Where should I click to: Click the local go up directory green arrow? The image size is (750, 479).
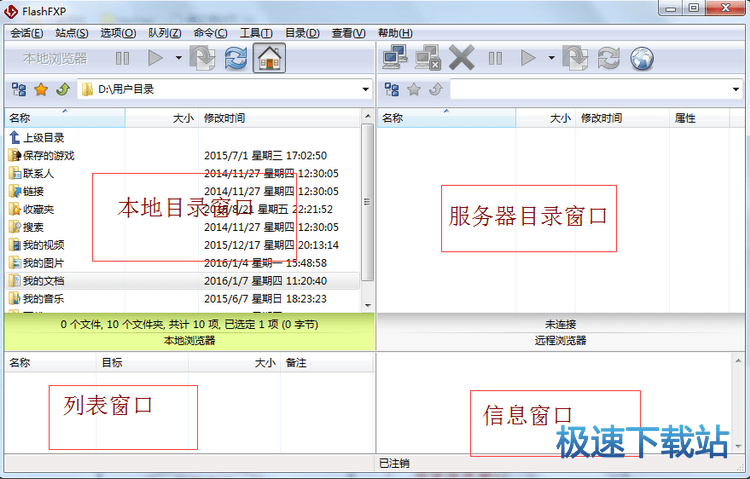[63, 89]
